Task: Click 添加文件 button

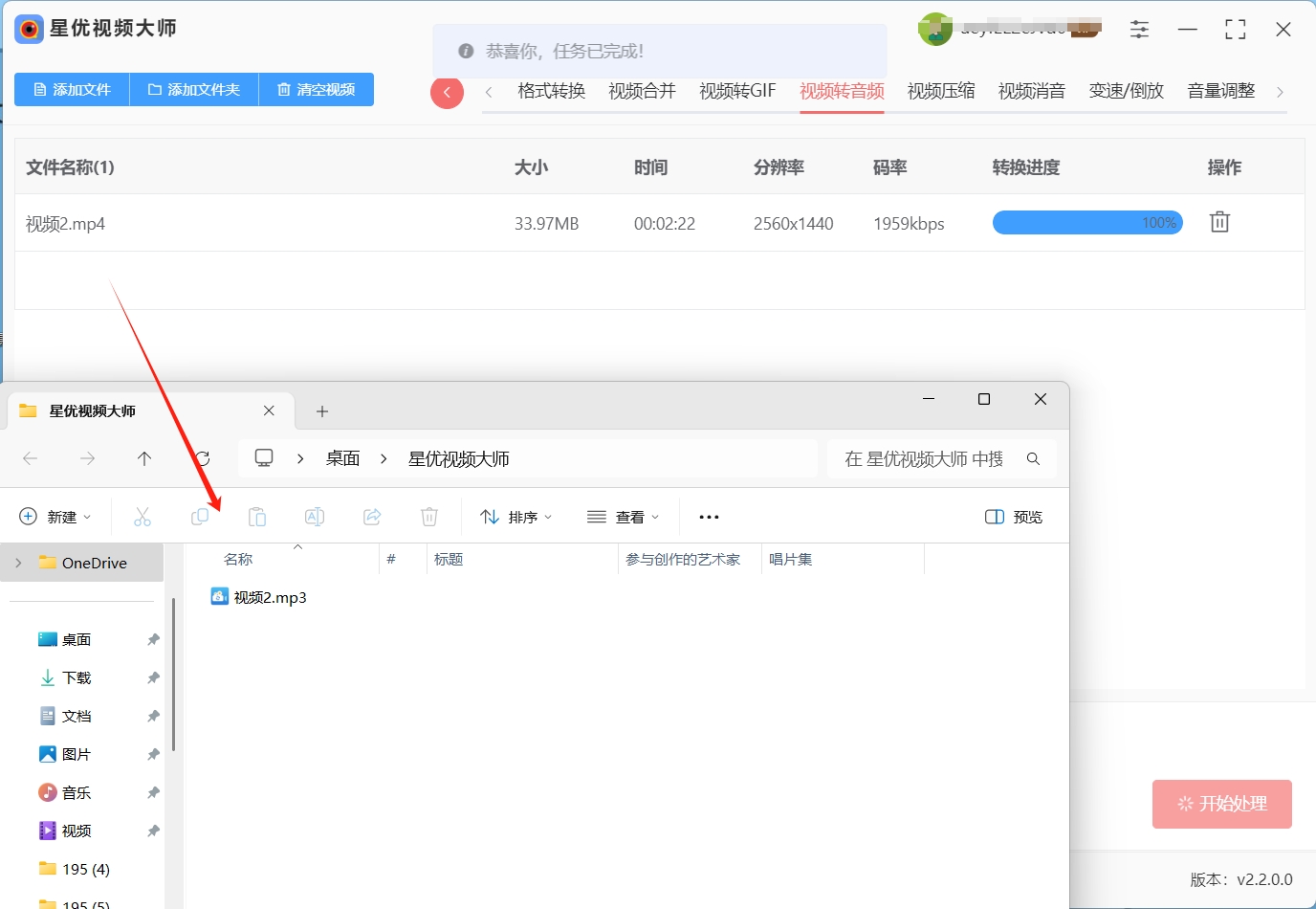Action: tap(72, 89)
